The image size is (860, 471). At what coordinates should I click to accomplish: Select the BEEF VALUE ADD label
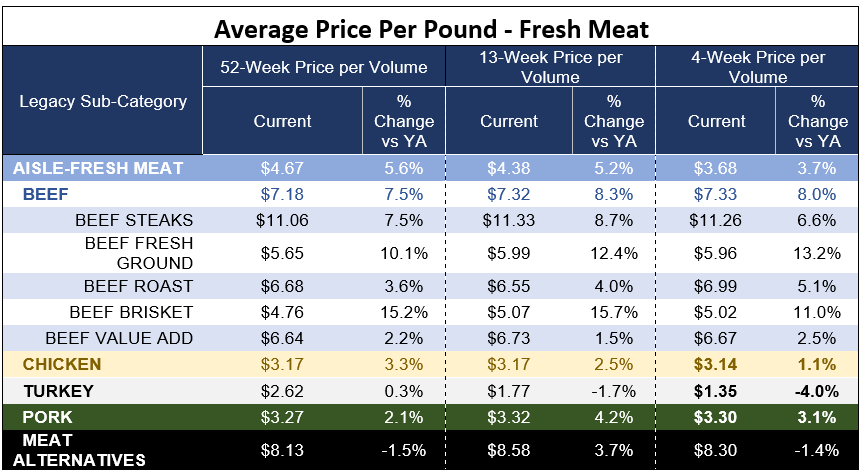[119, 338]
